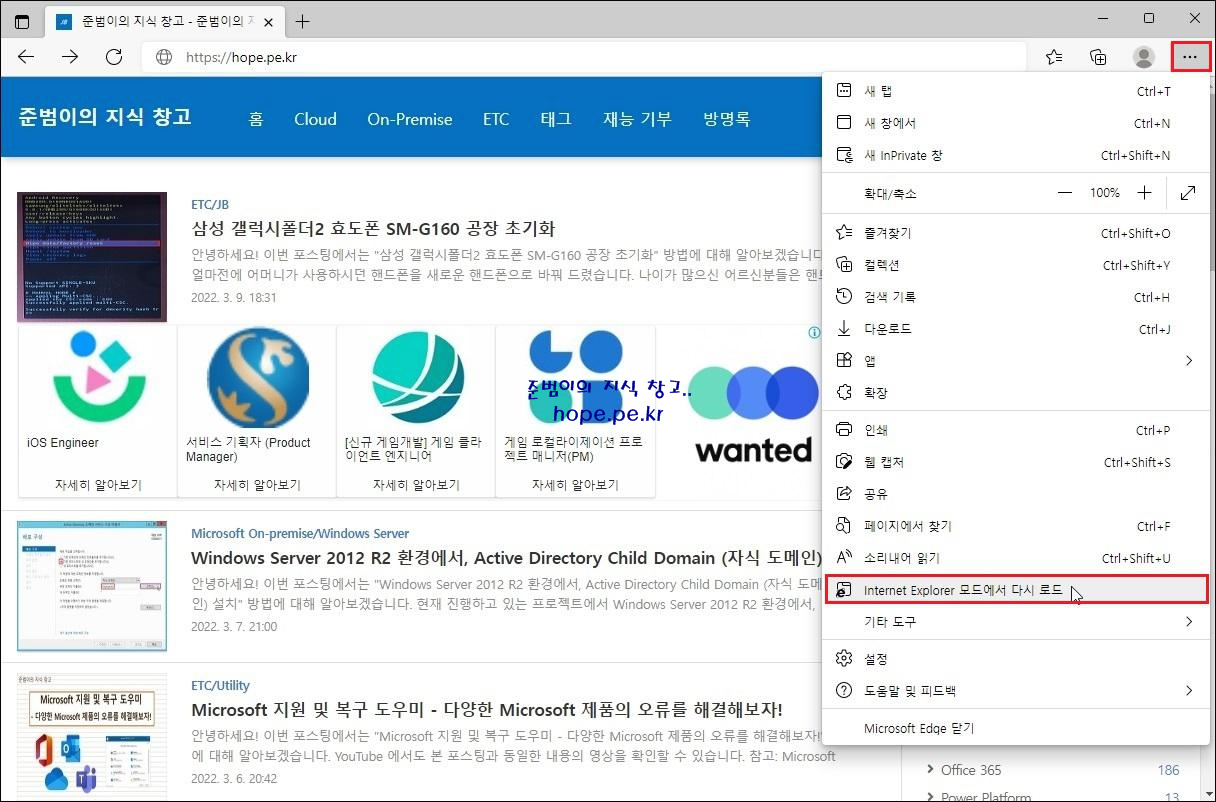1216x802 pixels.
Task: Open 다운로드 menu entry
Action: click(x=1015, y=329)
